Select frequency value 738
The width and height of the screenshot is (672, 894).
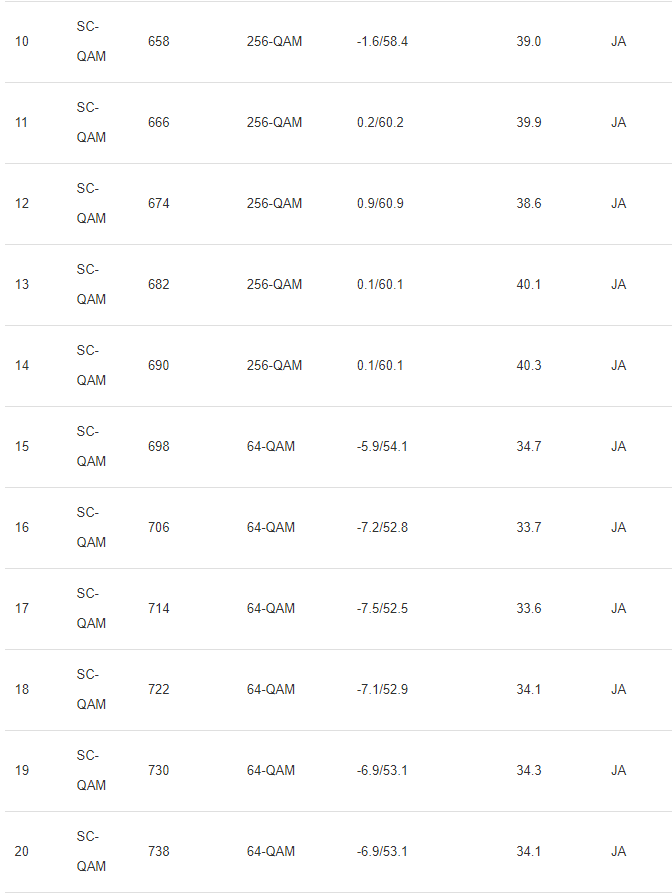158,851
